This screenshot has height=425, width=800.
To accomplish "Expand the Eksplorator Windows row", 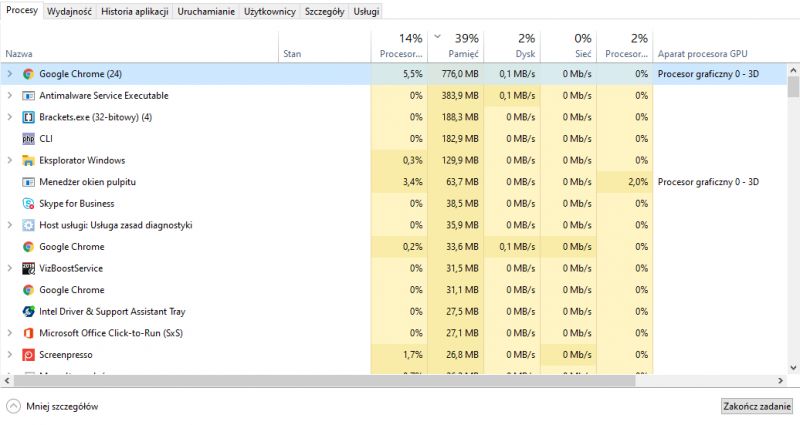I will click(9, 160).
